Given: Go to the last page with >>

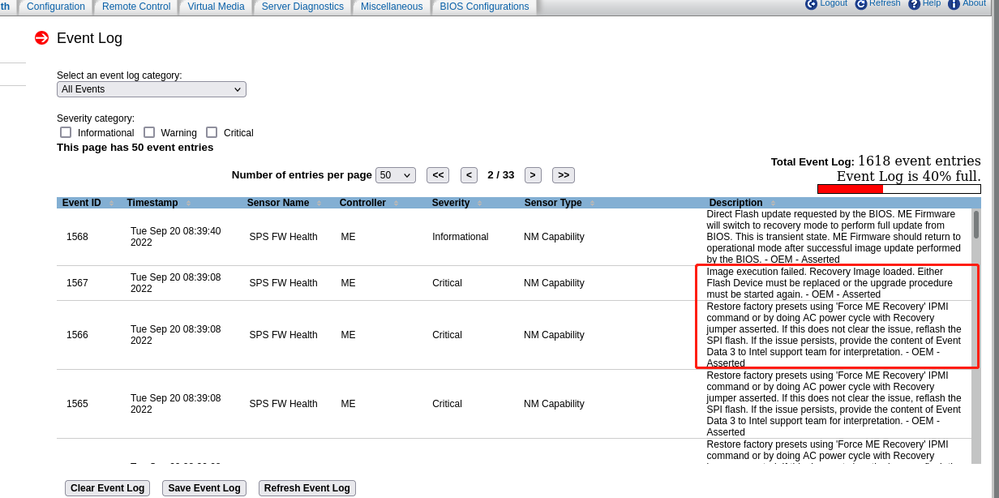Looking at the screenshot, I should [563, 175].
